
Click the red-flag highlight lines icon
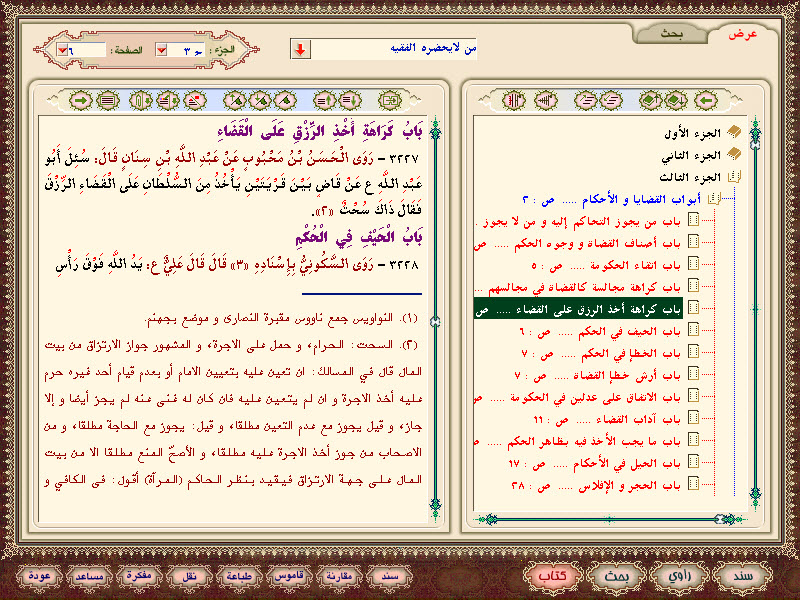[x=194, y=101]
